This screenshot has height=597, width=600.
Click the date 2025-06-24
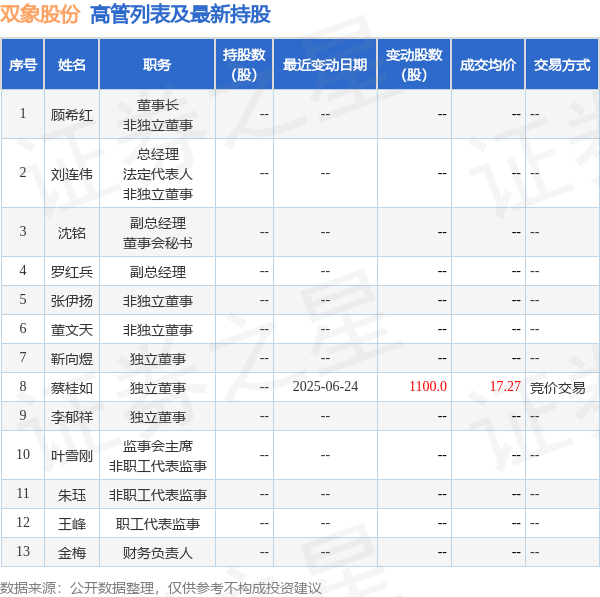pos(325,387)
